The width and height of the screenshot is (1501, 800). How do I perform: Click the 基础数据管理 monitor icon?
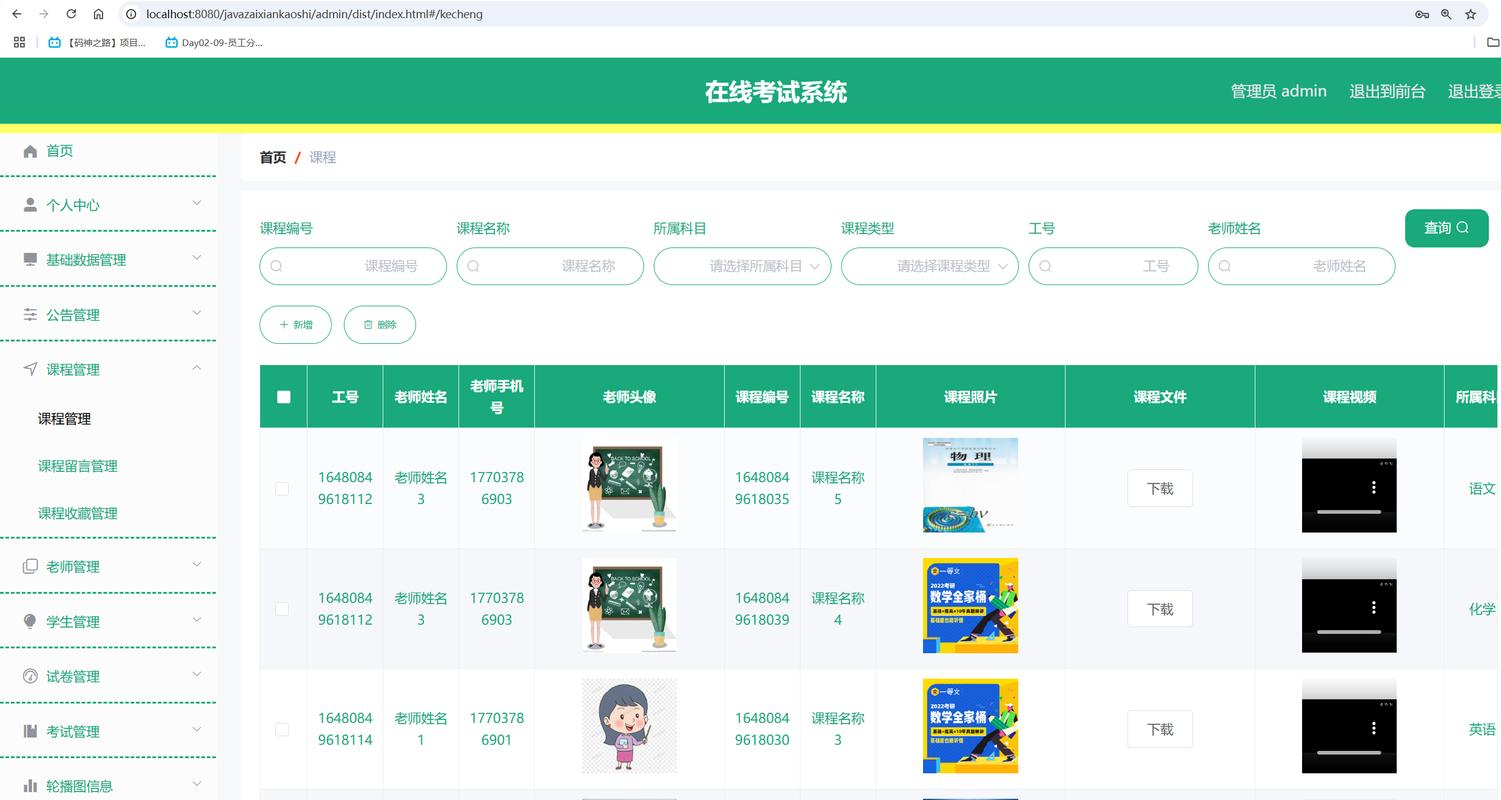(30, 260)
